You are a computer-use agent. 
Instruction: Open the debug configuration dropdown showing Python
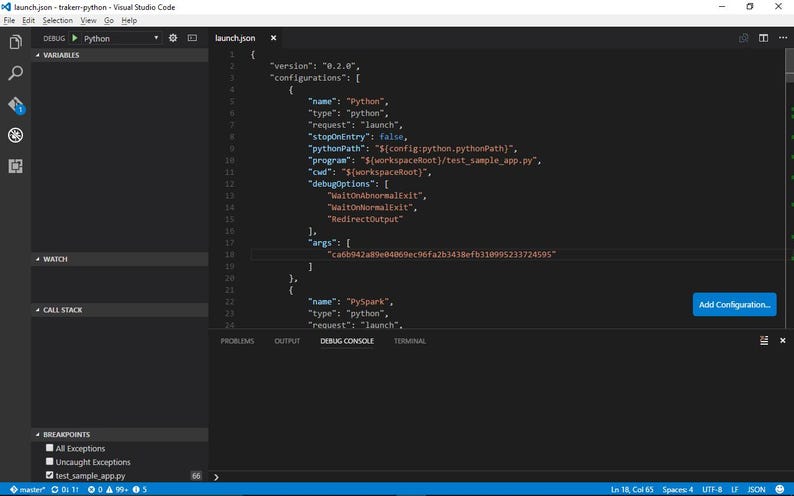[121, 38]
